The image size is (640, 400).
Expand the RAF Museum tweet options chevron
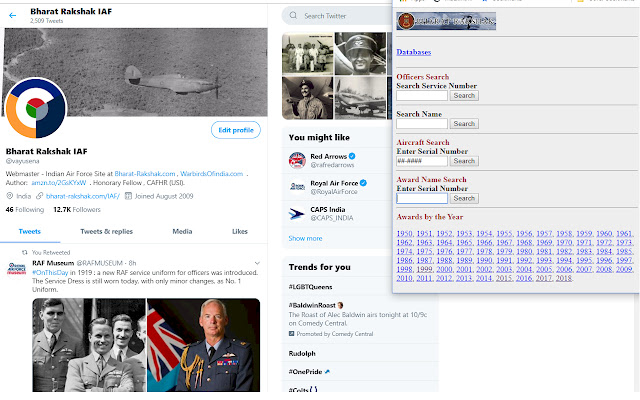[257, 263]
